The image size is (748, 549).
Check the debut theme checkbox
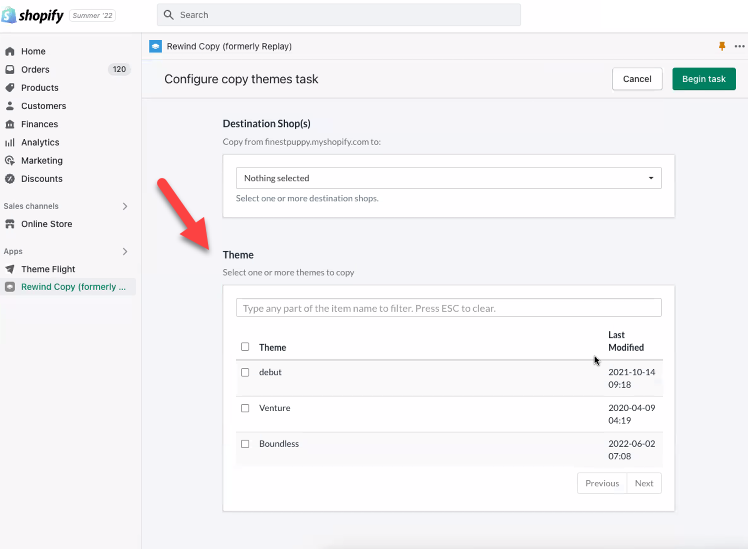(245, 372)
